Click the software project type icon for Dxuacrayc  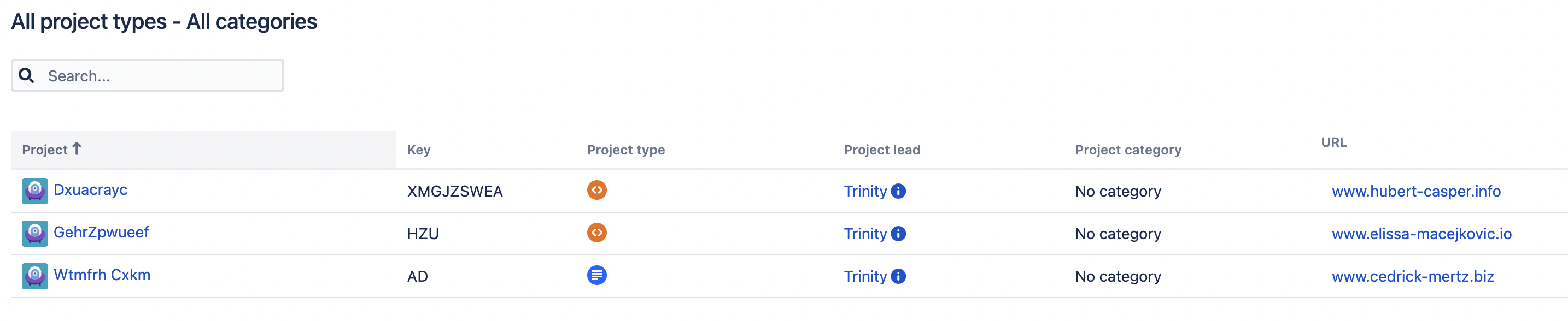tap(596, 191)
